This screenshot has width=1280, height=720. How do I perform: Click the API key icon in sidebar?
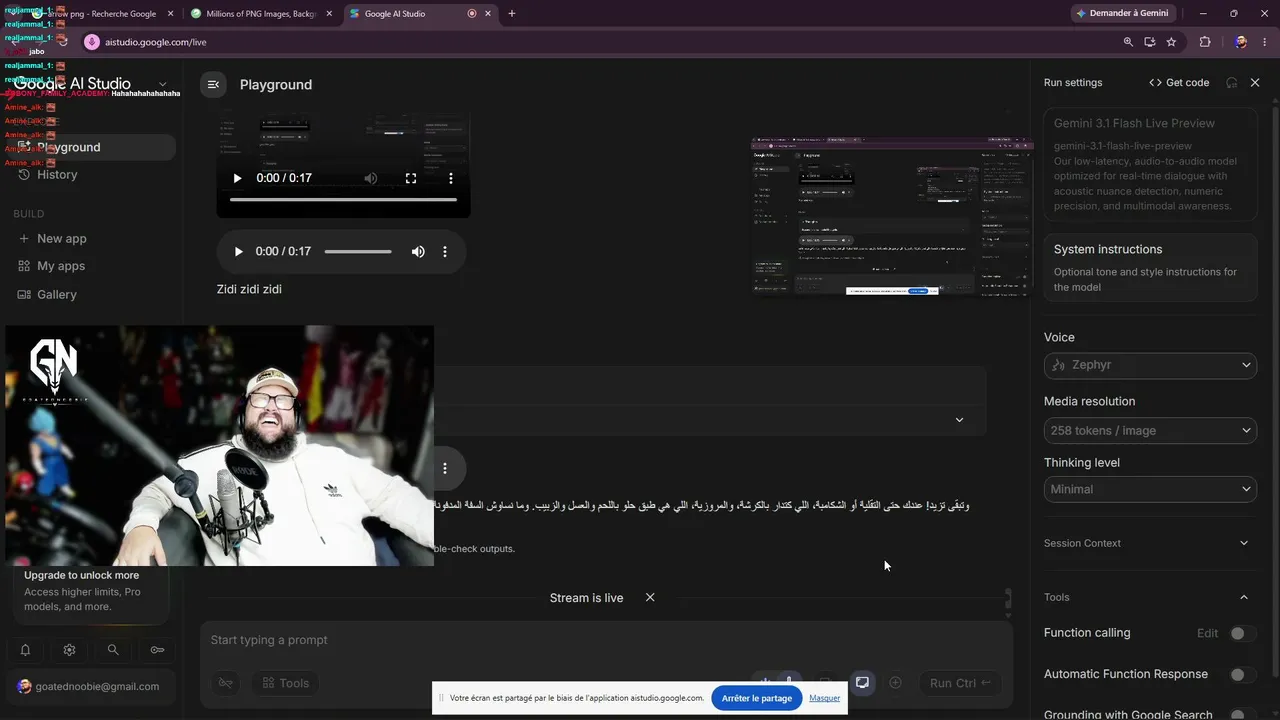pos(157,650)
